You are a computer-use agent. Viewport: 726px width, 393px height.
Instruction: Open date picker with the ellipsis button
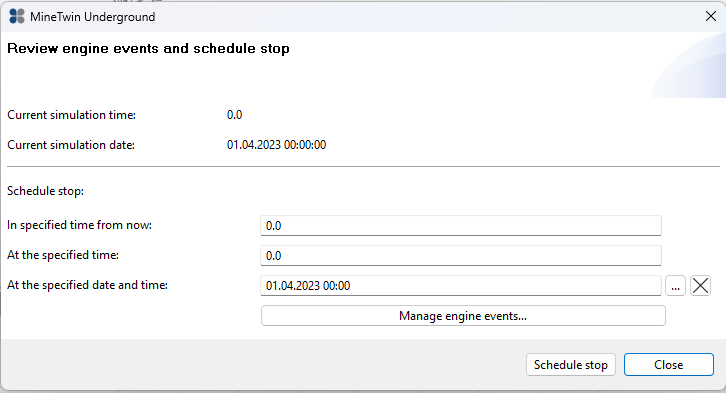pyautogui.click(x=676, y=286)
